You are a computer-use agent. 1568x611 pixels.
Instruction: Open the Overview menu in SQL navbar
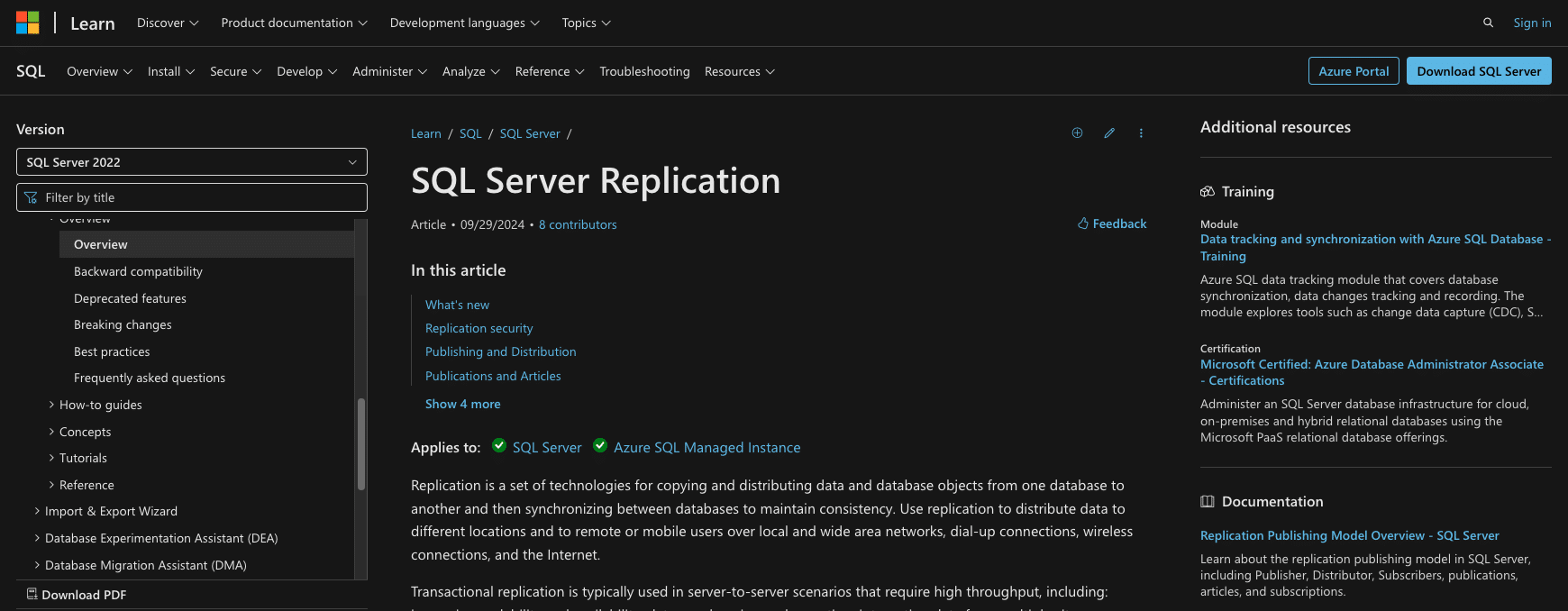[x=99, y=71]
